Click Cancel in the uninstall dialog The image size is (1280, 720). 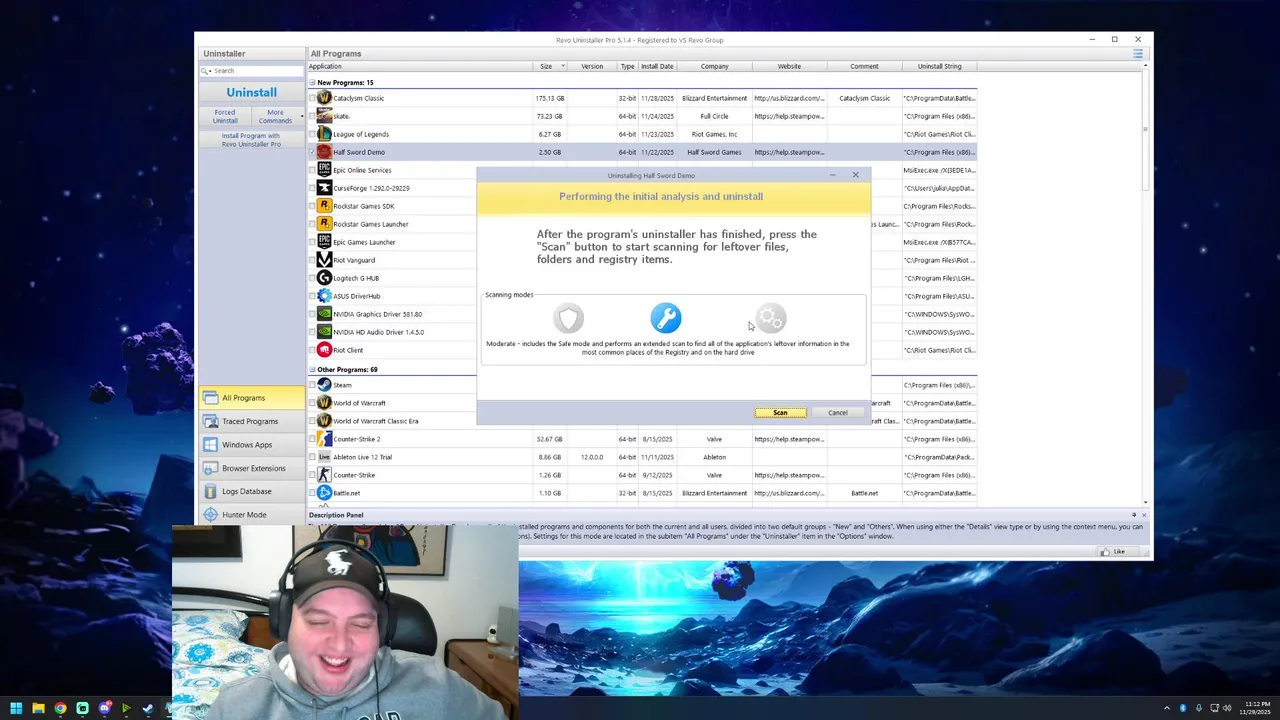(x=838, y=413)
